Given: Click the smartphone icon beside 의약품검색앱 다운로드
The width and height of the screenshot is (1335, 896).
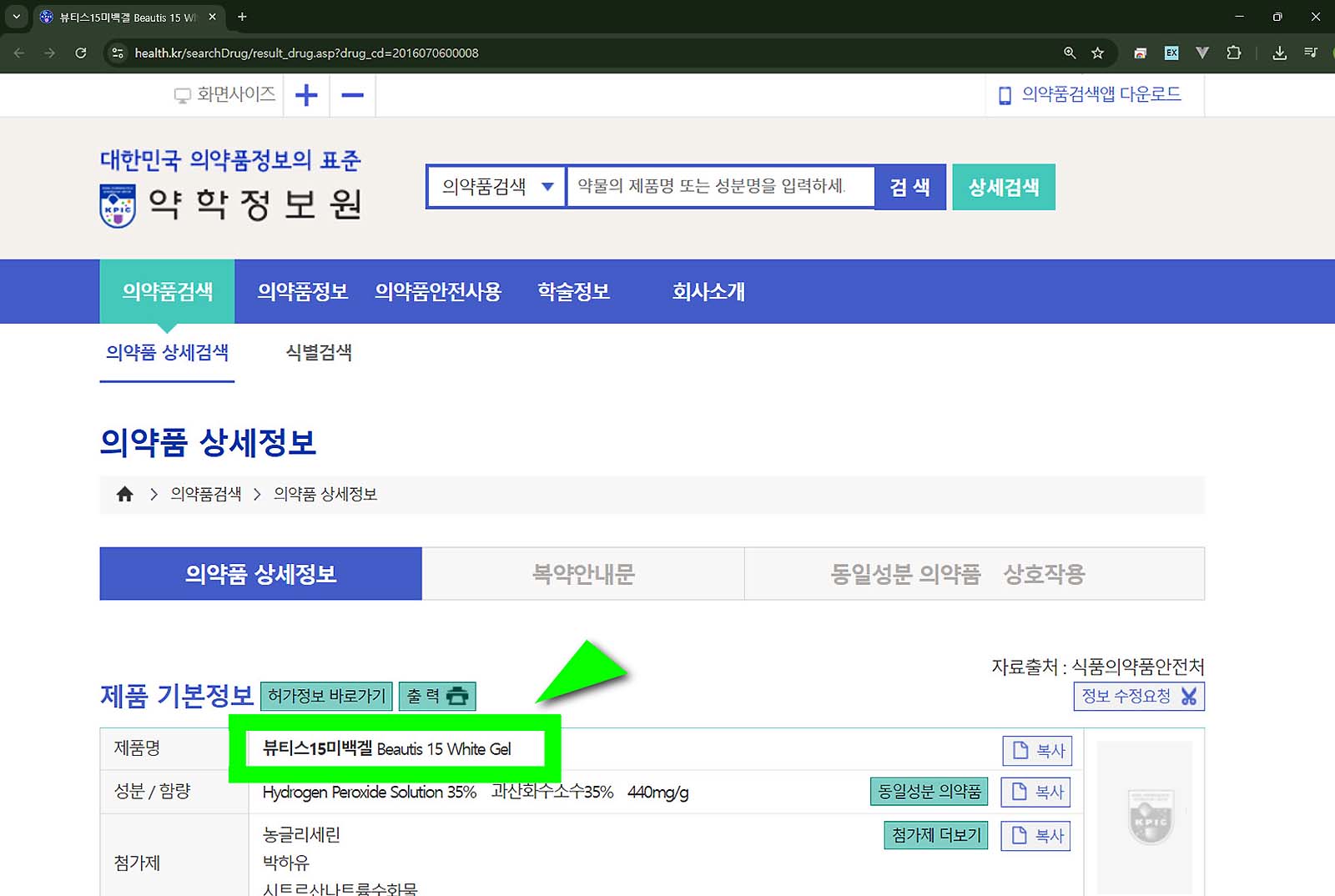Looking at the screenshot, I should (x=1003, y=93).
